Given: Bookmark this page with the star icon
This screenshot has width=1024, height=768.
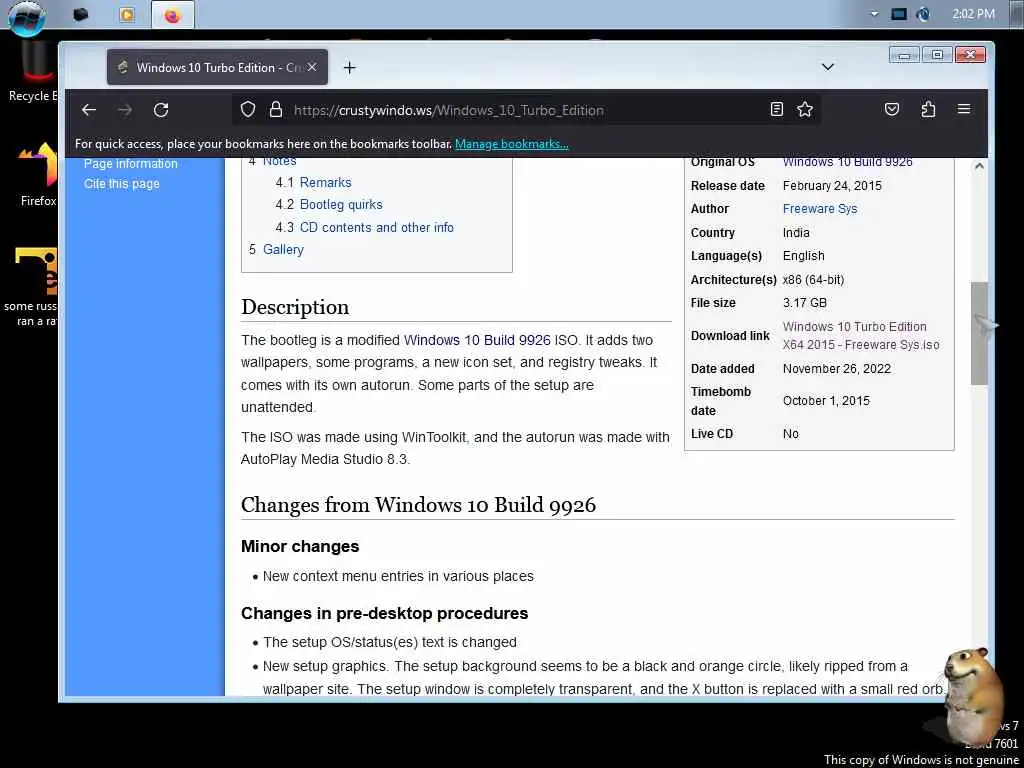Looking at the screenshot, I should pyautogui.click(x=805, y=109).
